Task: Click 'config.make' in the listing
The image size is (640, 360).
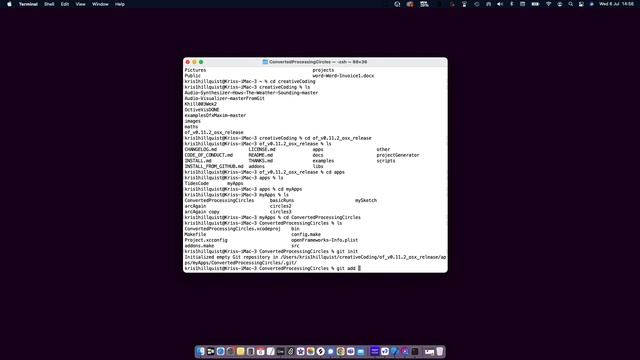Action: (x=306, y=235)
